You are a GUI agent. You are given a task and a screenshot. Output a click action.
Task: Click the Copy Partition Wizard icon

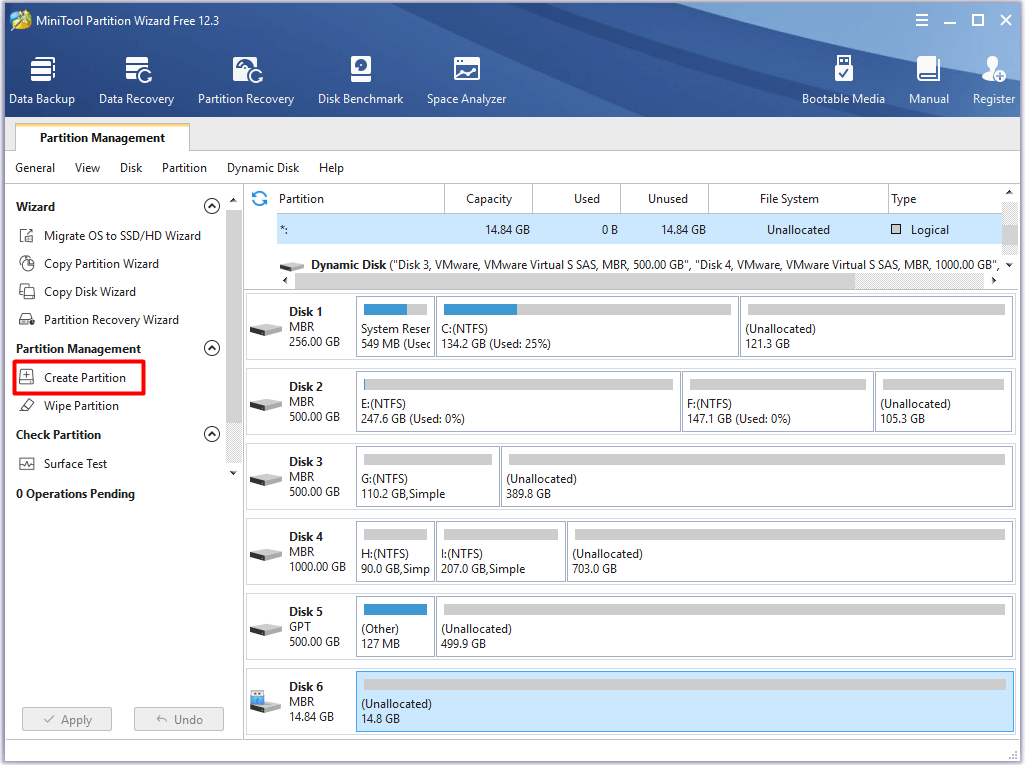(26, 264)
